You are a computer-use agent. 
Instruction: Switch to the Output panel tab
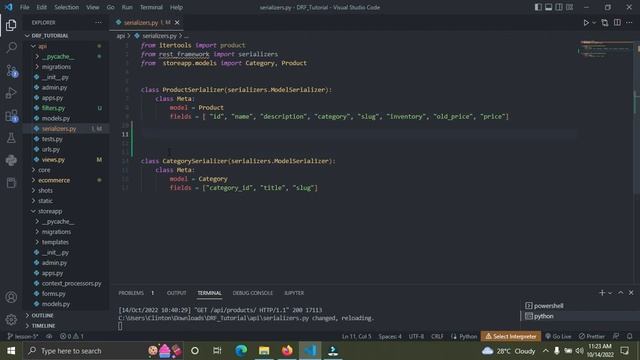(x=176, y=293)
